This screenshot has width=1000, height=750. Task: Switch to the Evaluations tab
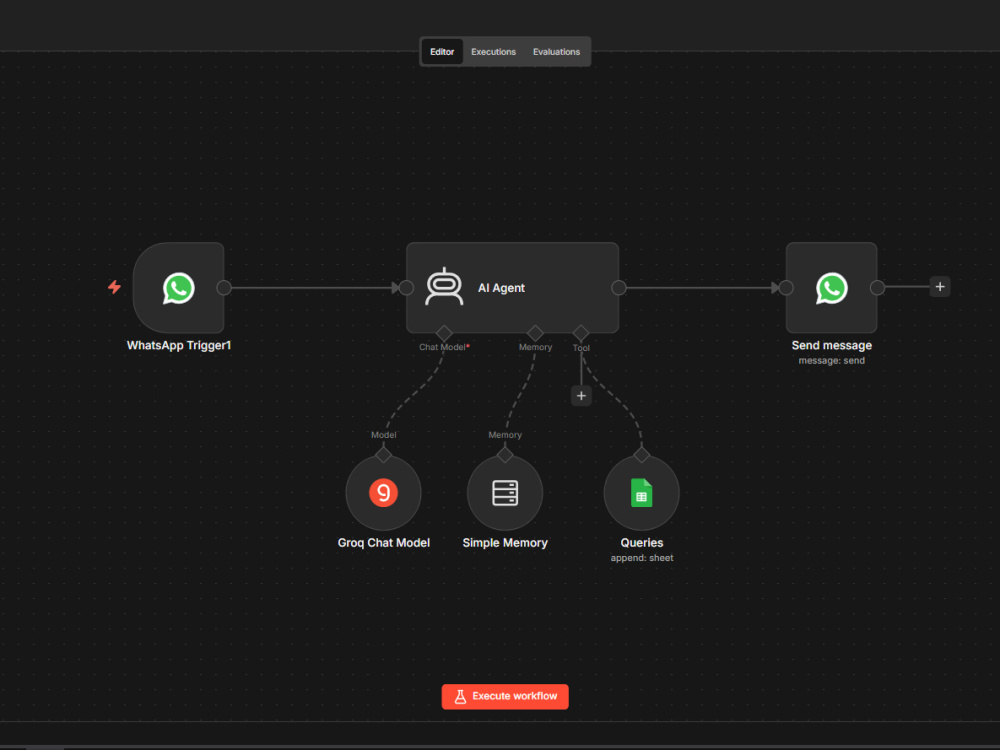coord(556,52)
